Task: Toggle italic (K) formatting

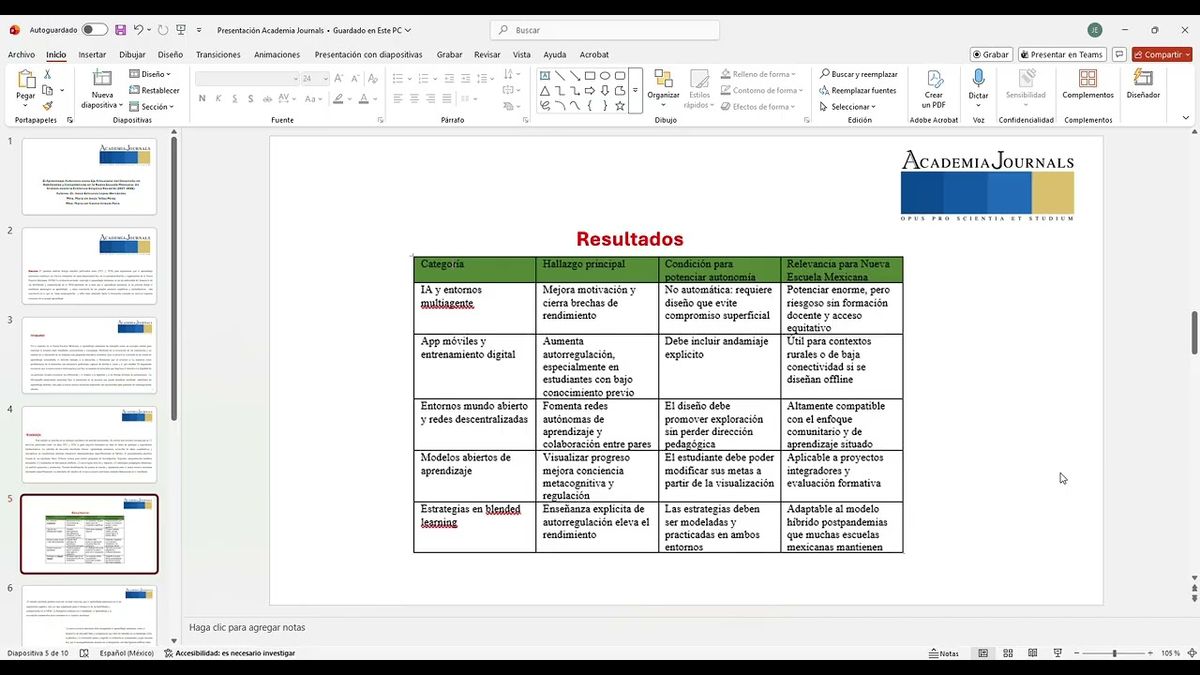Action: click(x=217, y=98)
